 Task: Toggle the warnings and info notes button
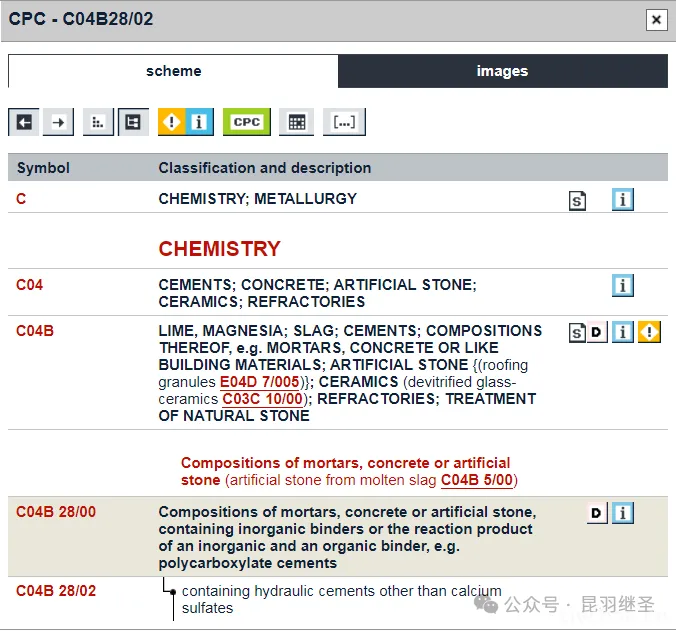tap(186, 122)
